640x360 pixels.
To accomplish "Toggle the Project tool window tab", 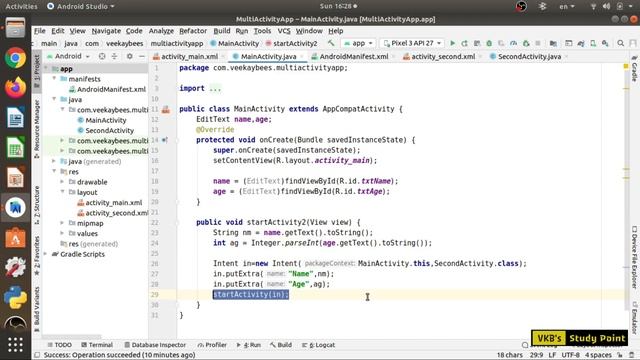I will tap(37, 72).
